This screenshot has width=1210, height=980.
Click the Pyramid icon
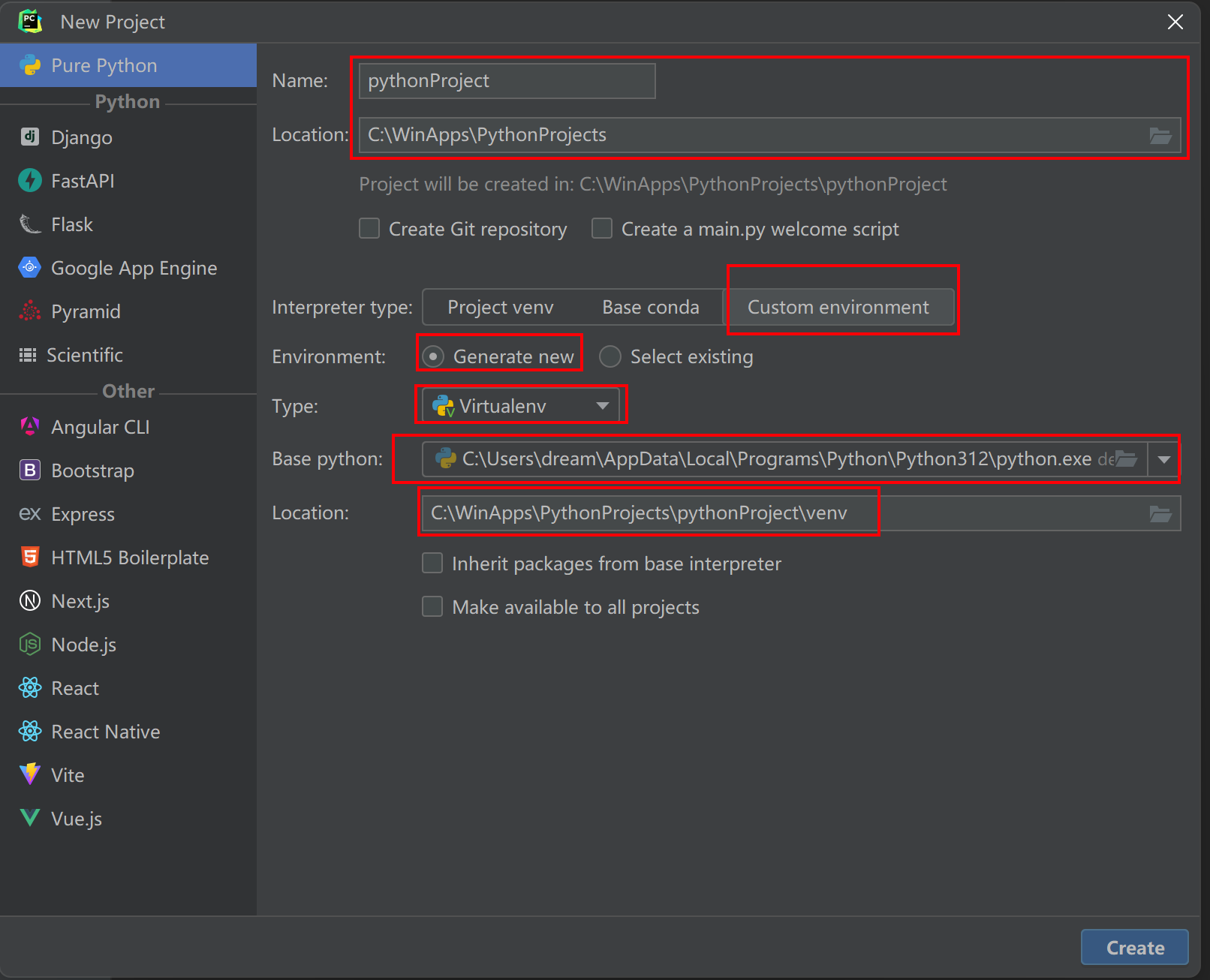[30, 311]
